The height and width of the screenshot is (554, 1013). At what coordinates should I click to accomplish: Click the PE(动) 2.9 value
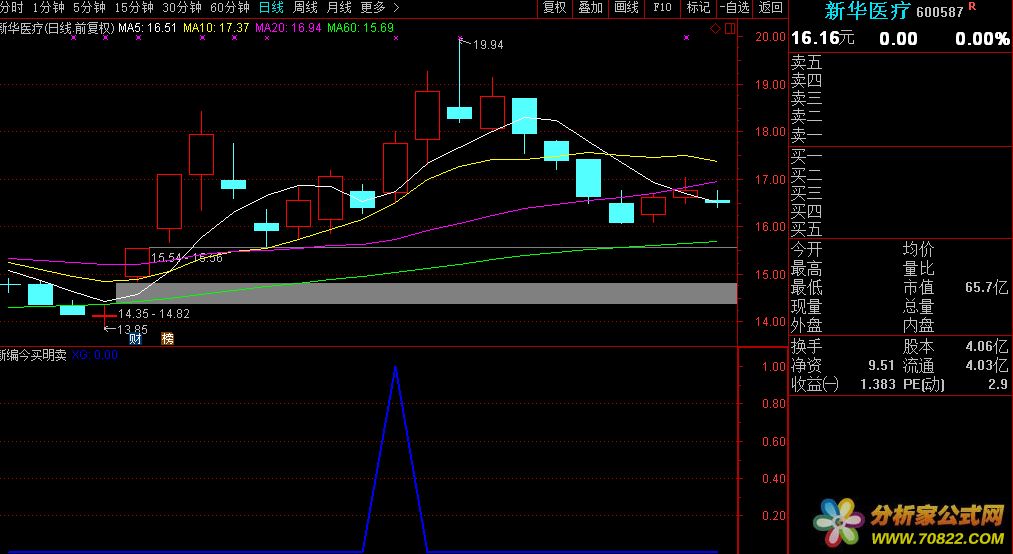(997, 384)
